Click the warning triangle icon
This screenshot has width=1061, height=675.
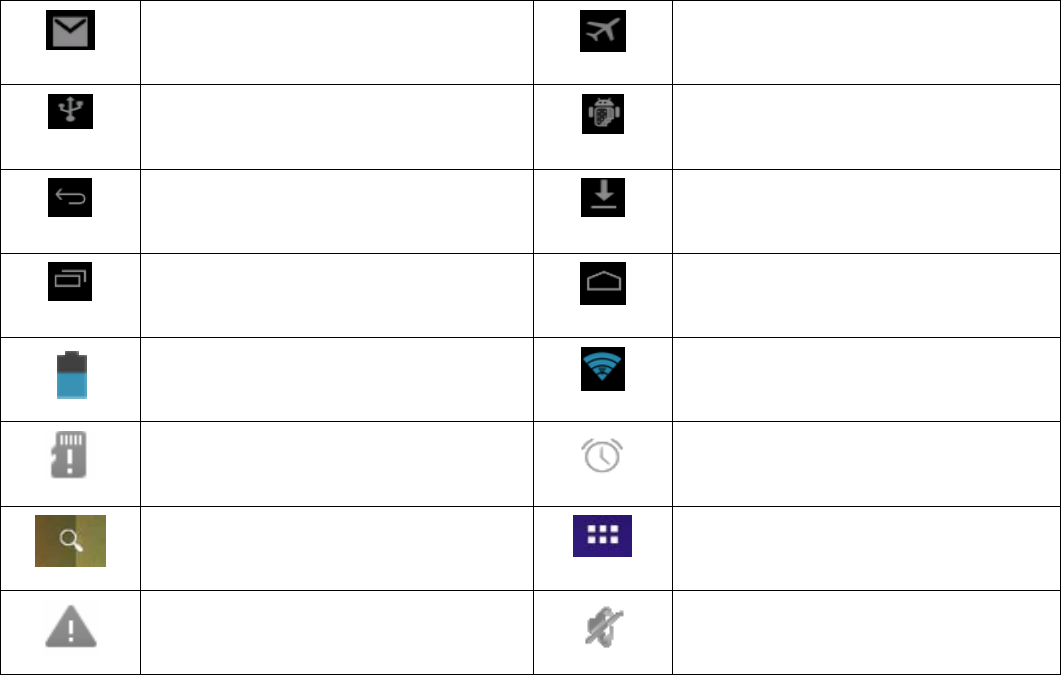click(x=70, y=630)
